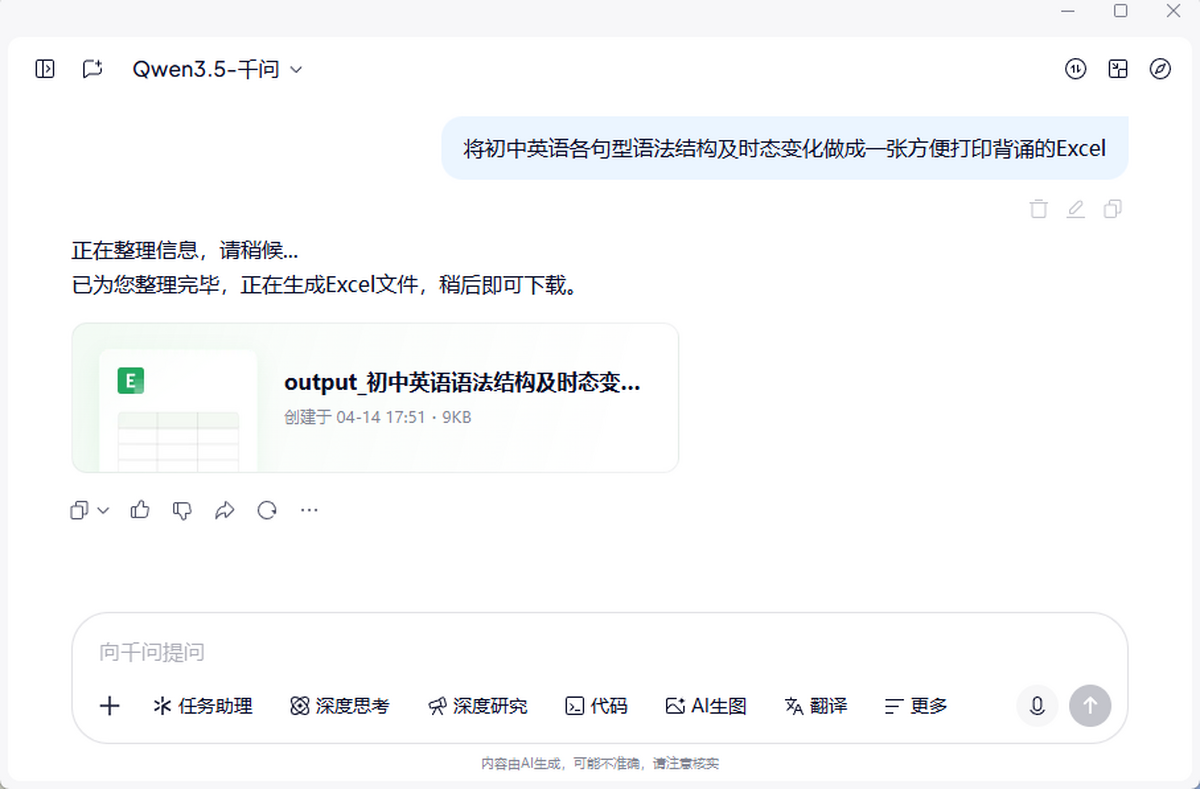1200x789 pixels.
Task: Toggle 深度思考 deep thinking mode
Action: coord(340,706)
